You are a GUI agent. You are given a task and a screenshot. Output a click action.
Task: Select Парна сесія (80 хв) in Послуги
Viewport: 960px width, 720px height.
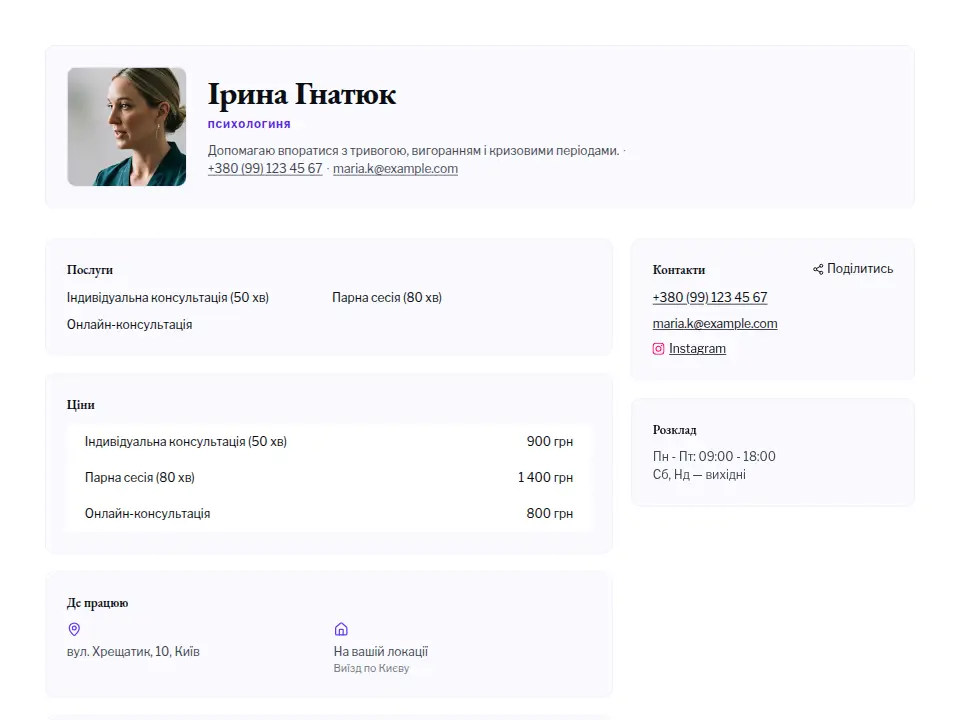(x=387, y=298)
